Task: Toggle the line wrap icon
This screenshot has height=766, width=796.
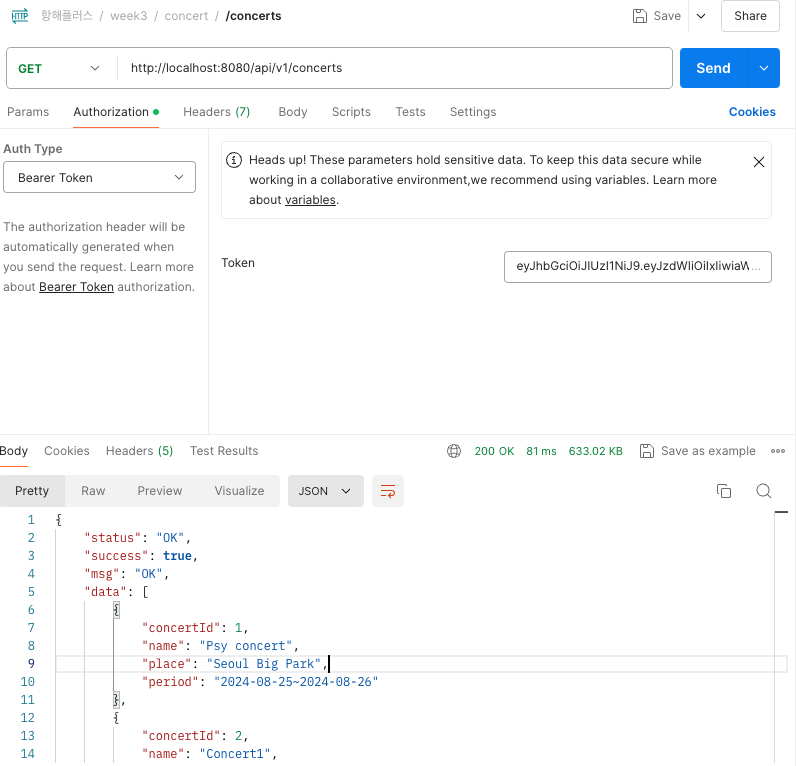Action: tap(388, 491)
